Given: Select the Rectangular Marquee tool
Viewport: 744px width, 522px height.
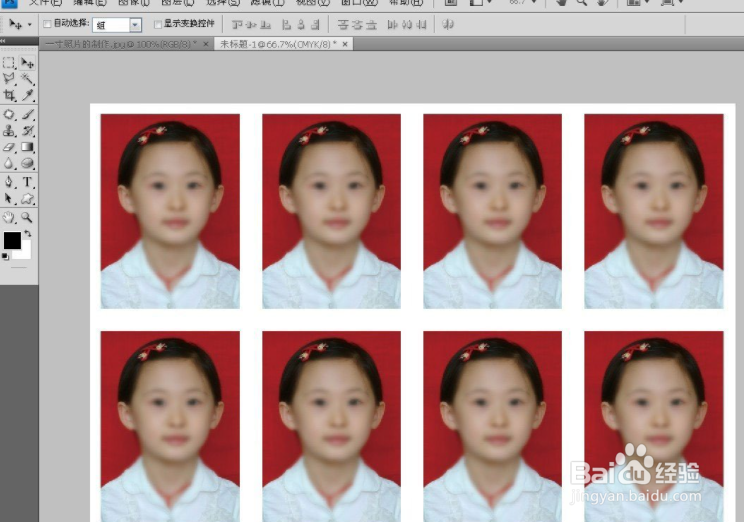Looking at the screenshot, I should (x=9, y=63).
